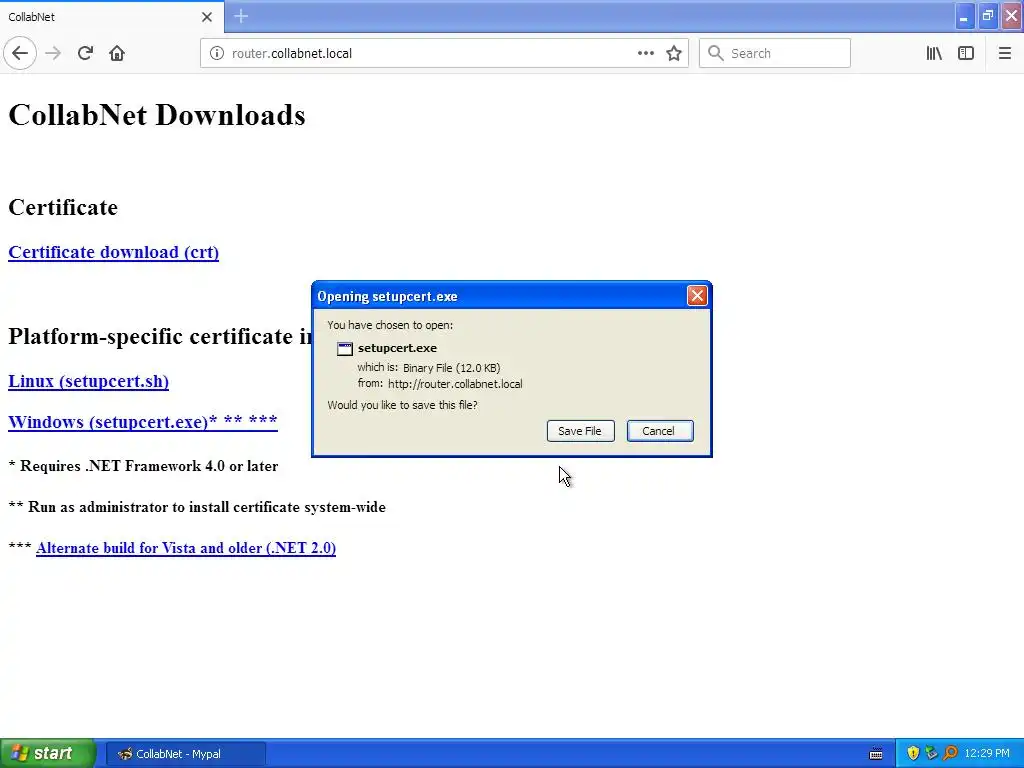
Task: Click the Run as administrator note text
Action: tap(197, 507)
